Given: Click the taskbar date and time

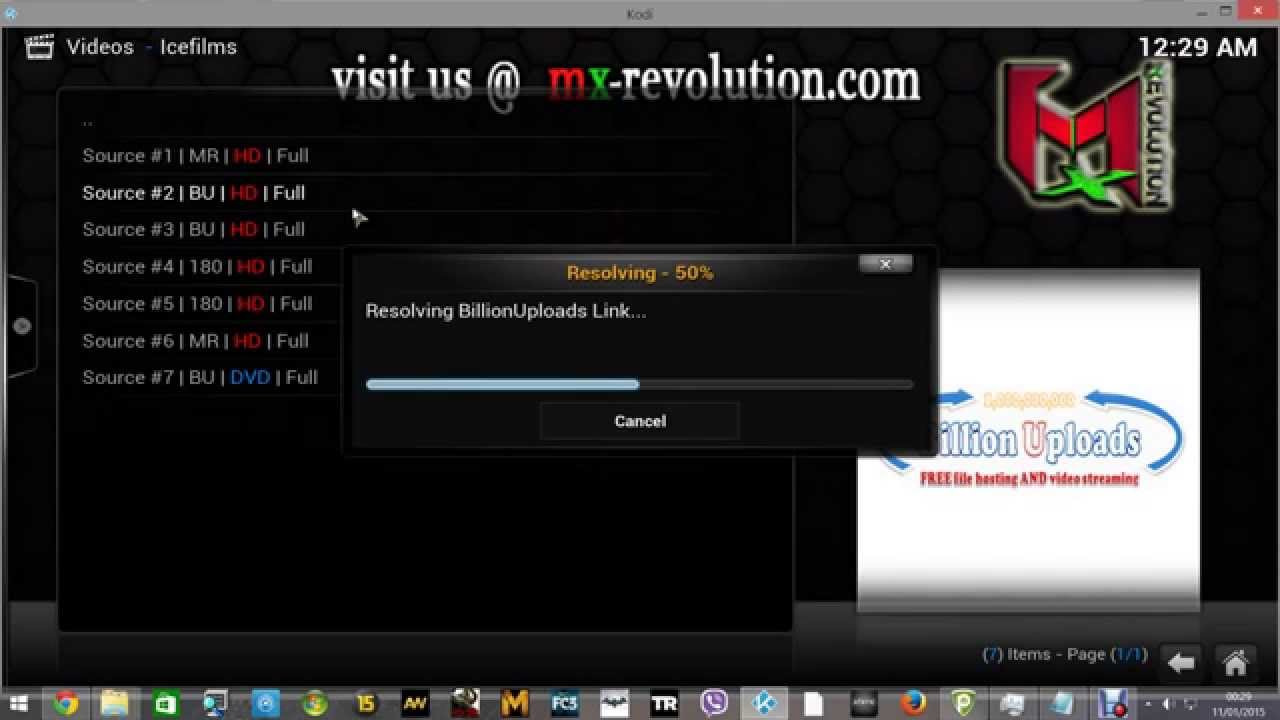Looking at the screenshot, I should [x=1240, y=703].
